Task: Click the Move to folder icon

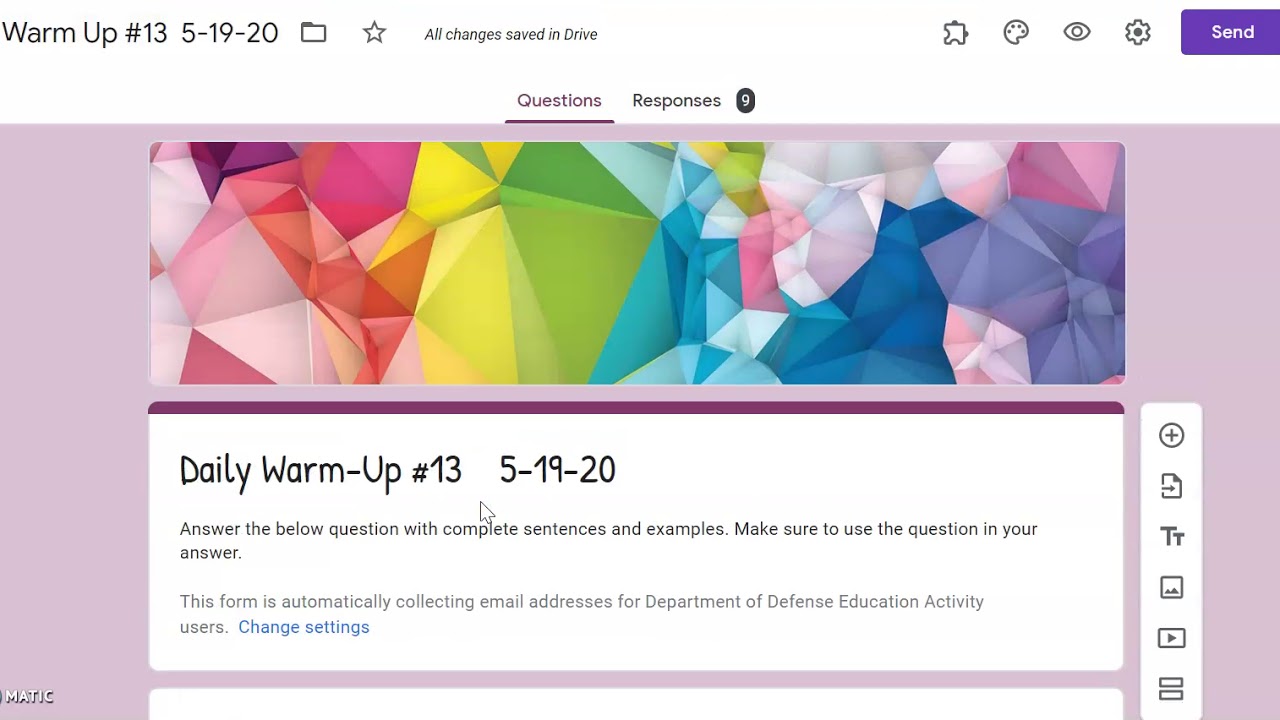Action: click(314, 33)
